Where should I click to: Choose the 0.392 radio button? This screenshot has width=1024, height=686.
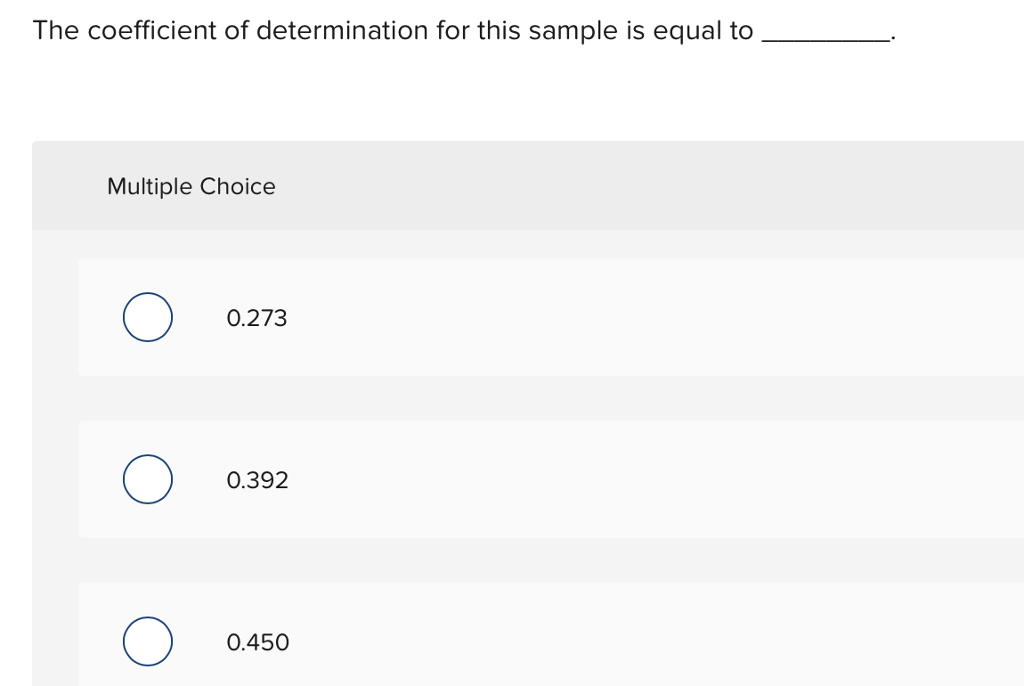click(x=148, y=479)
